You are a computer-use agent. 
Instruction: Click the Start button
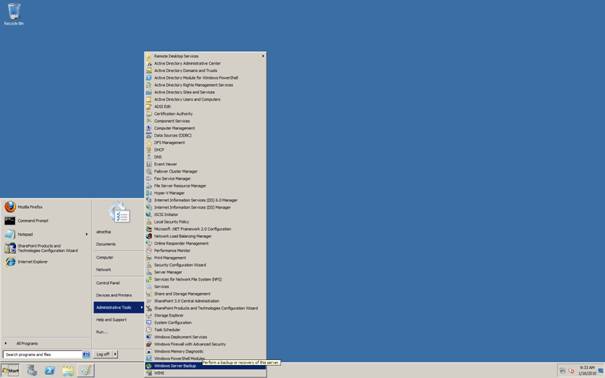click(10, 371)
